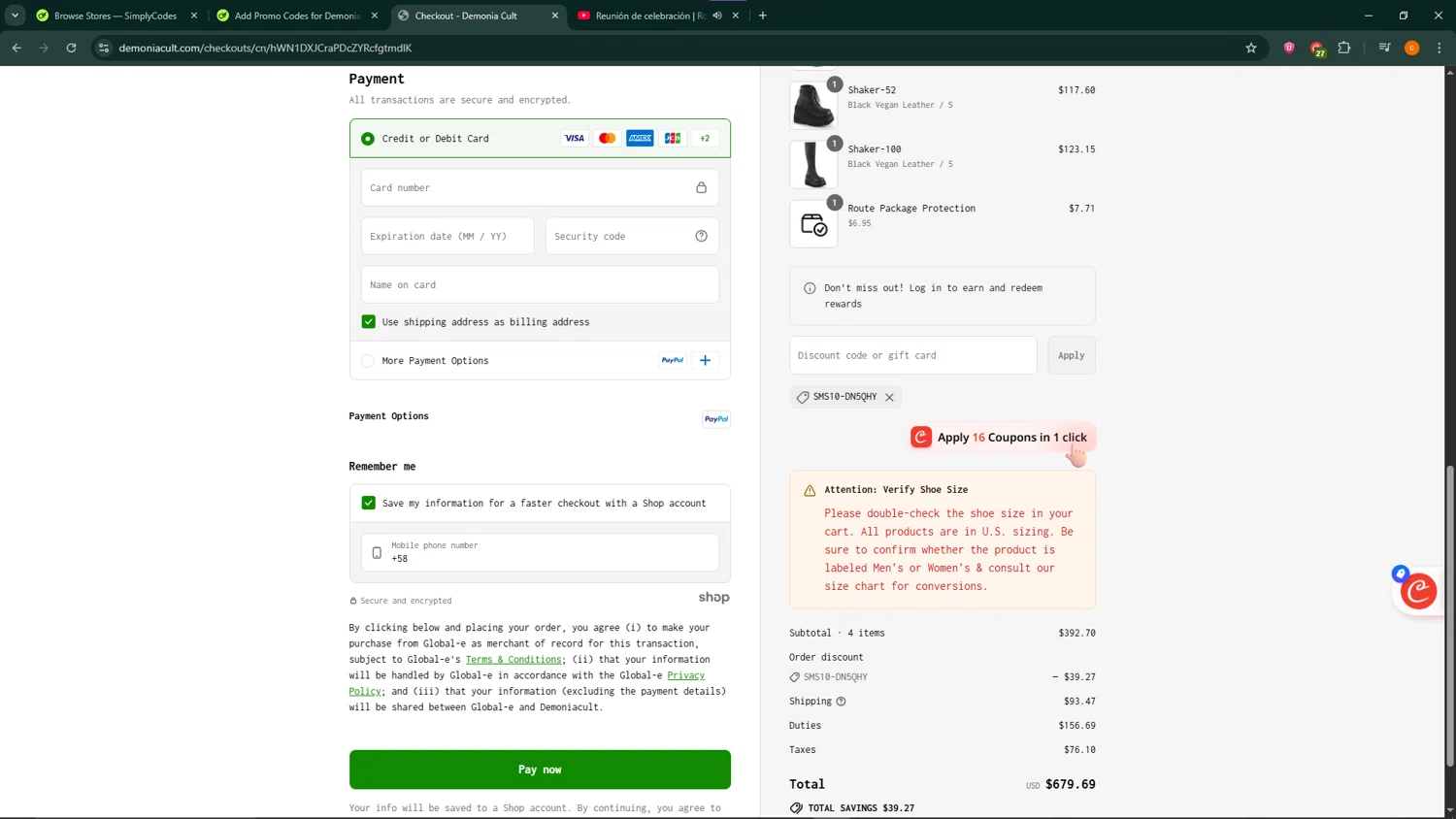The height and width of the screenshot is (819, 1456).
Task: Select Credit or Debit Card payment
Action: coord(368,139)
